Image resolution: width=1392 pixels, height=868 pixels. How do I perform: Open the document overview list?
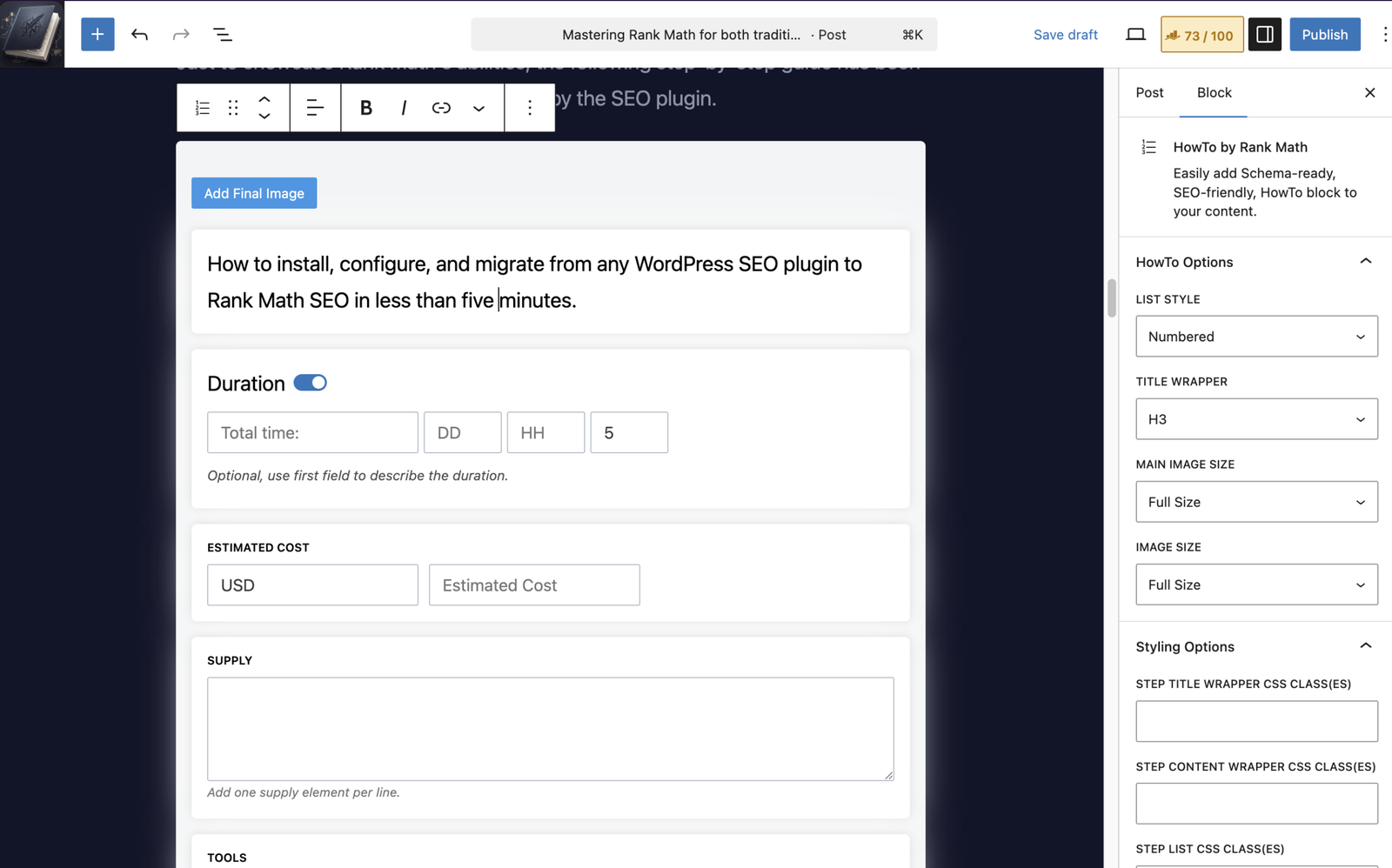[x=223, y=35]
